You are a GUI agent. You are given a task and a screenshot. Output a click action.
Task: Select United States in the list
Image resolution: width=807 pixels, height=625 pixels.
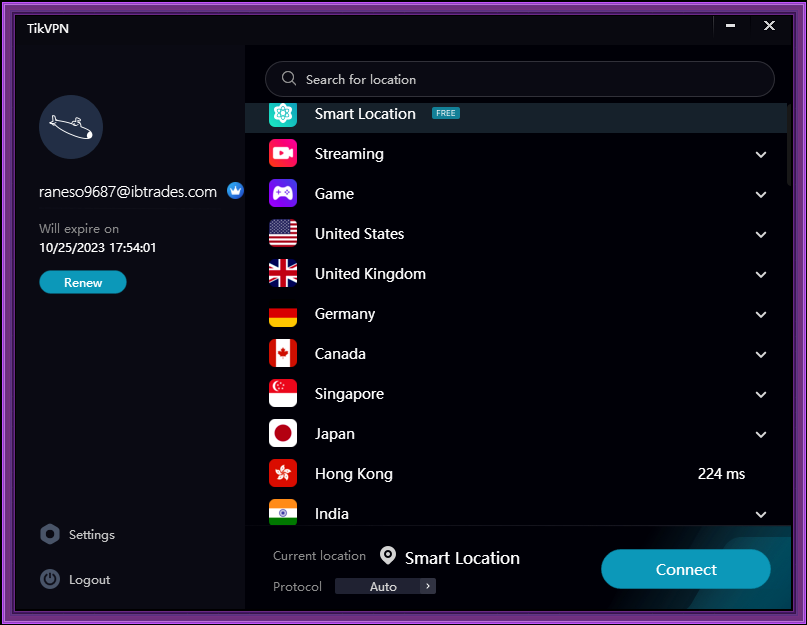click(359, 234)
